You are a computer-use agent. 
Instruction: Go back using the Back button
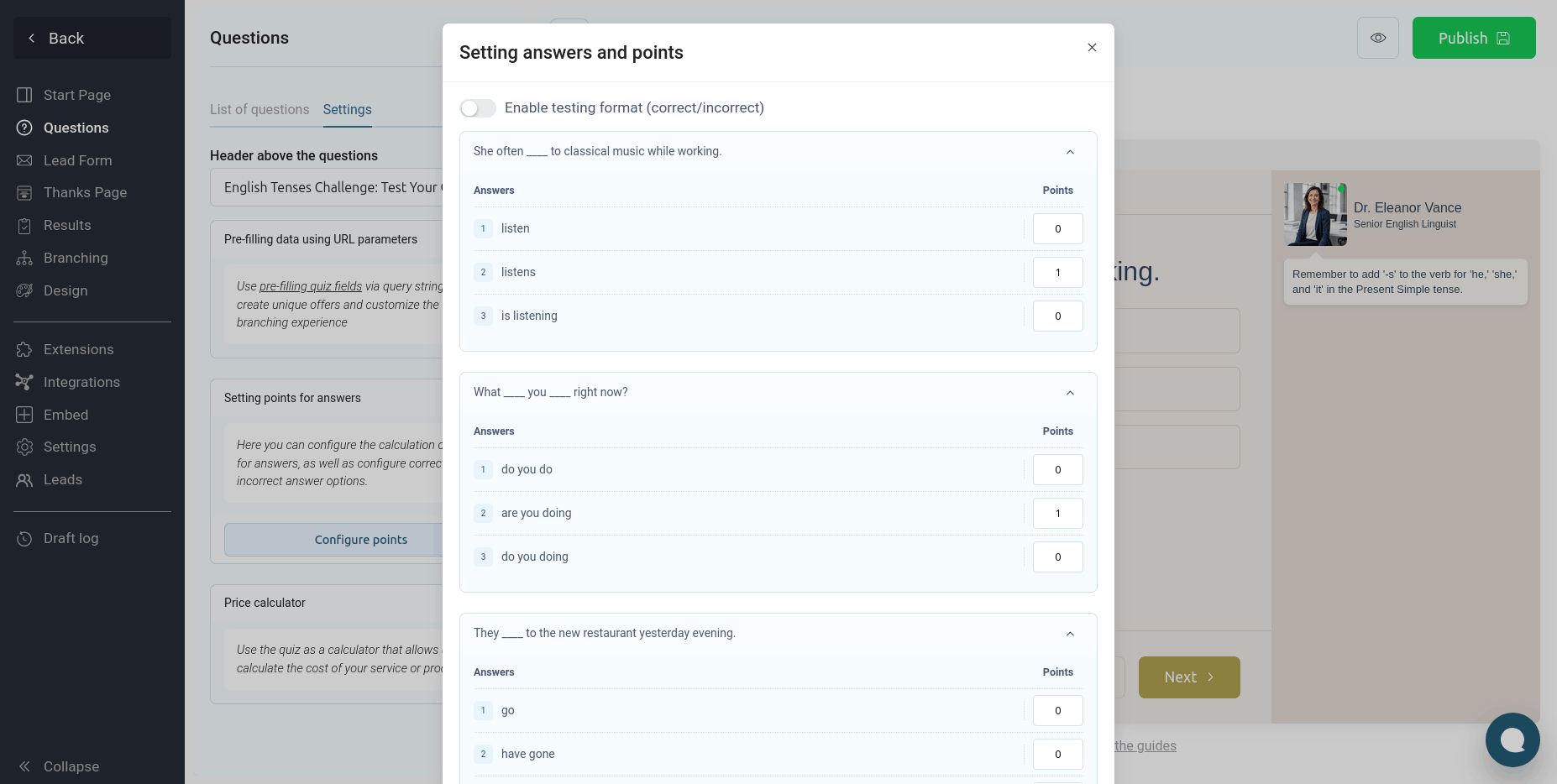[x=92, y=38]
